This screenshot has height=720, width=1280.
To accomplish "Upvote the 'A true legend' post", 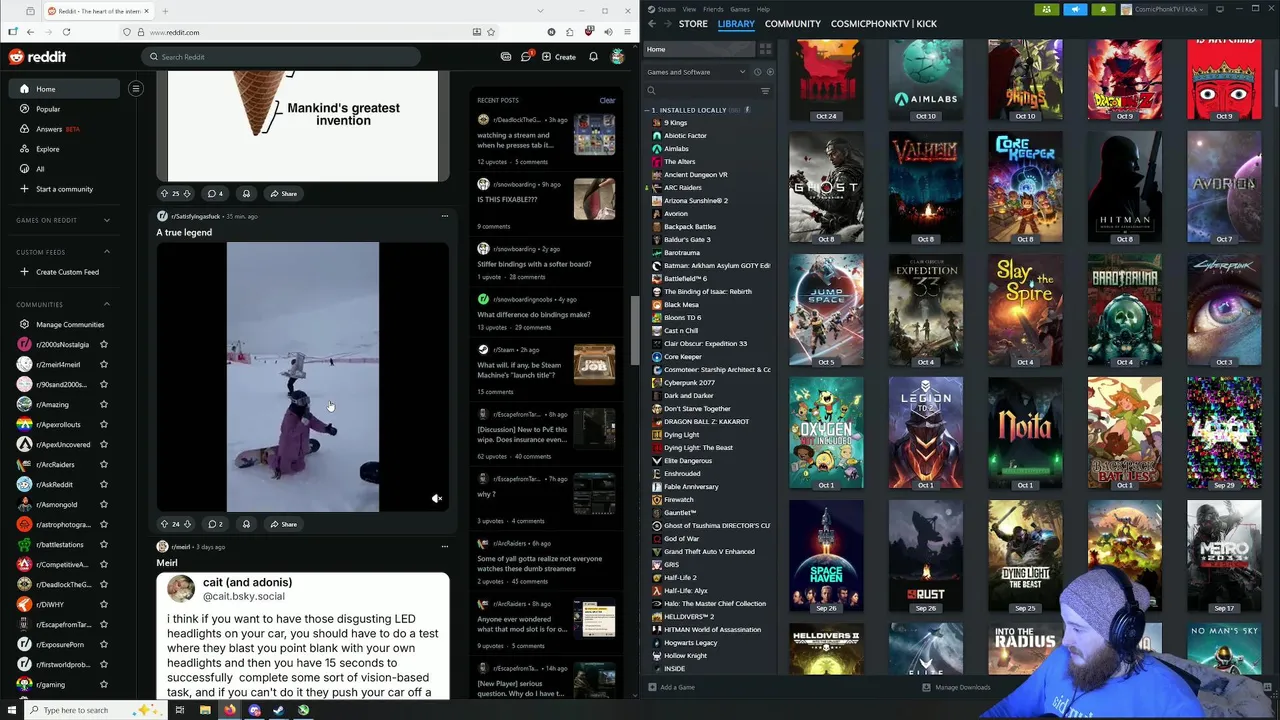I will coord(164,524).
